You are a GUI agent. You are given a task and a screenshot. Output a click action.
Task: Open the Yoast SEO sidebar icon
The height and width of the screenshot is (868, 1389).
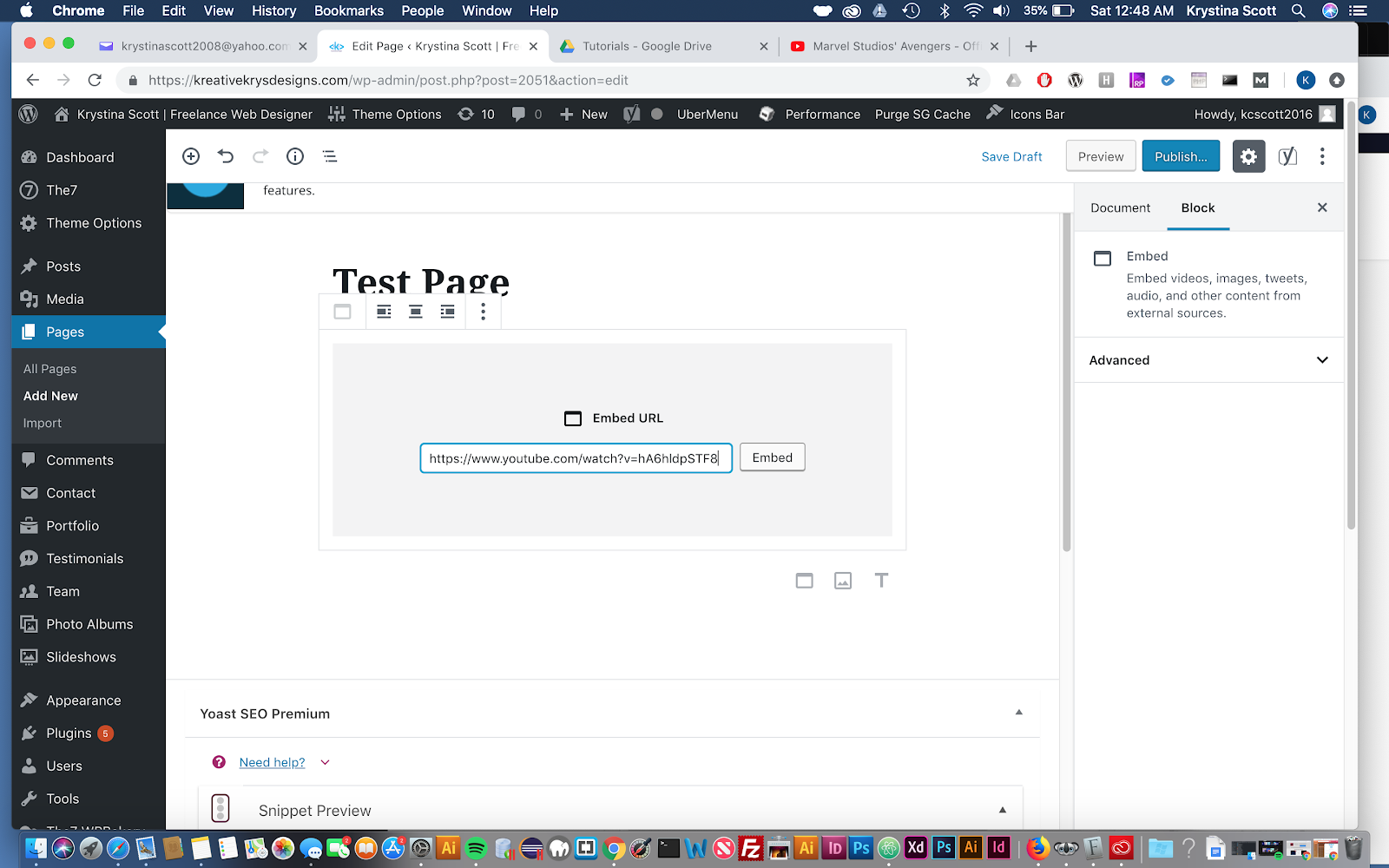[1287, 156]
